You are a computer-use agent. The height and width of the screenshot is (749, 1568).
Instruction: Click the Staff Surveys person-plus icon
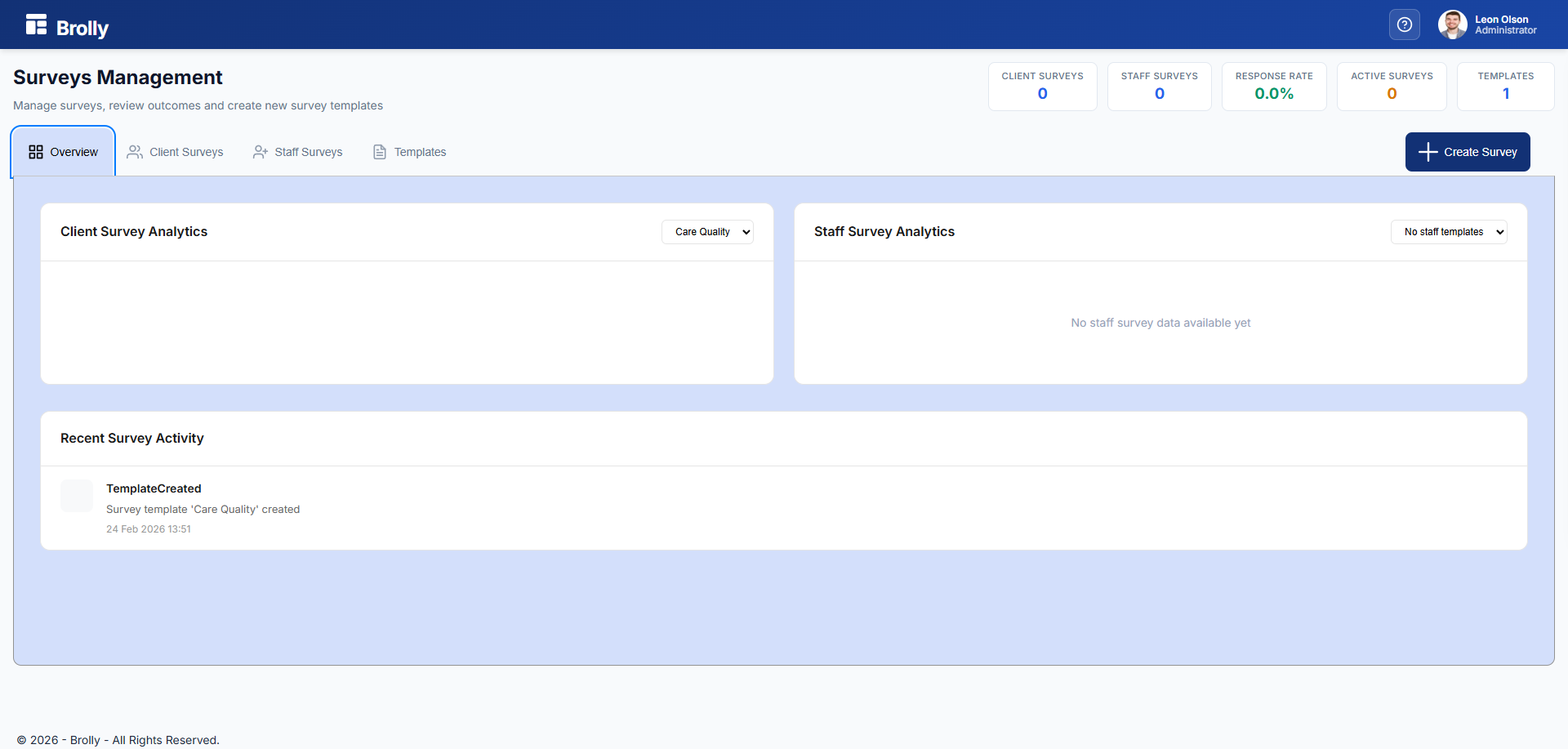coord(260,152)
